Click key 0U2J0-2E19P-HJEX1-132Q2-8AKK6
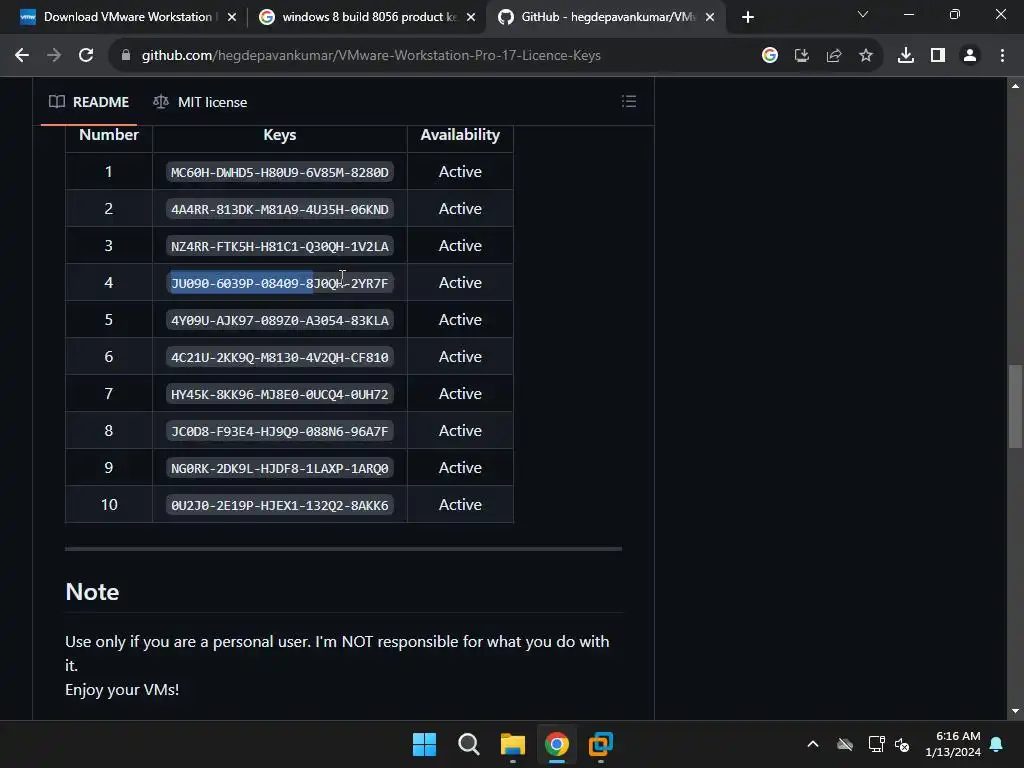1024x768 pixels. (x=280, y=505)
